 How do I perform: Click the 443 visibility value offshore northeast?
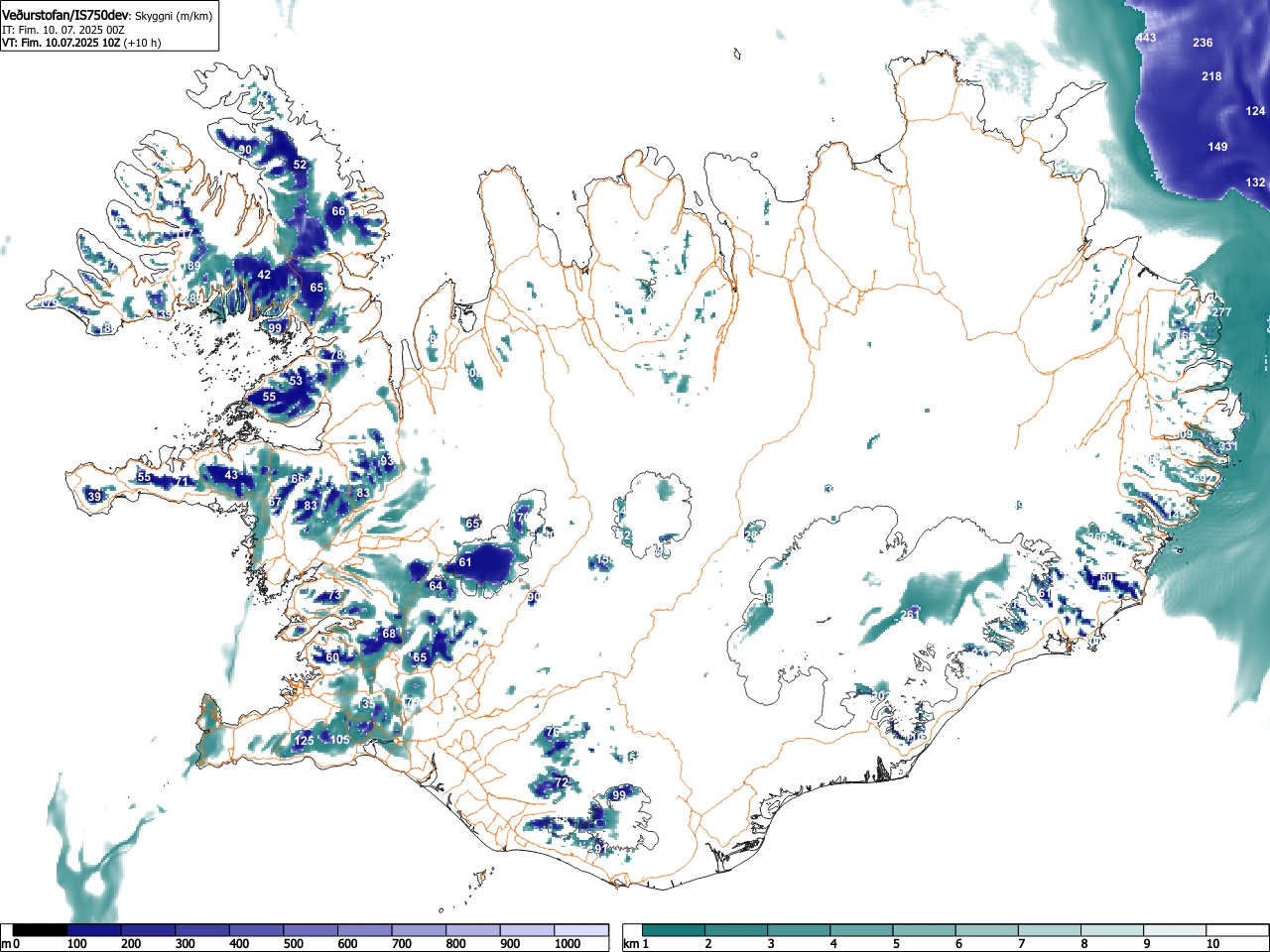click(1147, 38)
